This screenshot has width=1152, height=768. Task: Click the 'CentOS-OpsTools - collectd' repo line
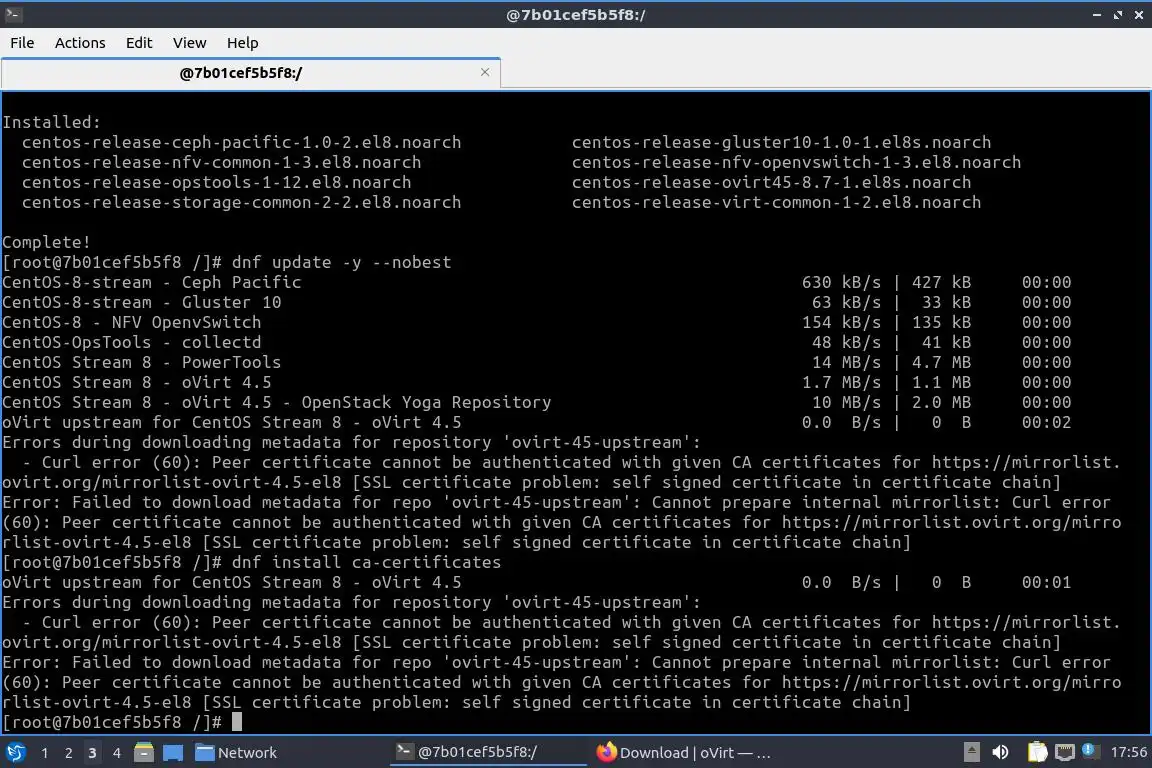tap(132, 342)
